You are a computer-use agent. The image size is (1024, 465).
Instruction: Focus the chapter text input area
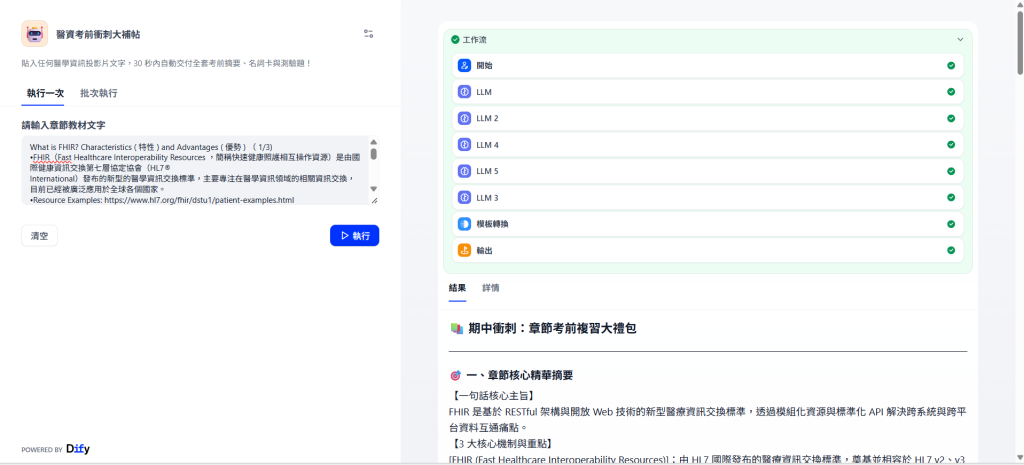click(195, 170)
